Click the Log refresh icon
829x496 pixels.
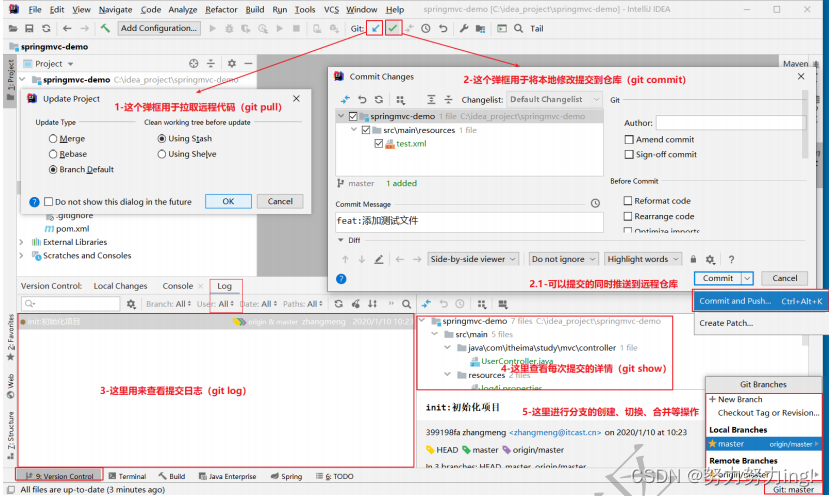339,304
